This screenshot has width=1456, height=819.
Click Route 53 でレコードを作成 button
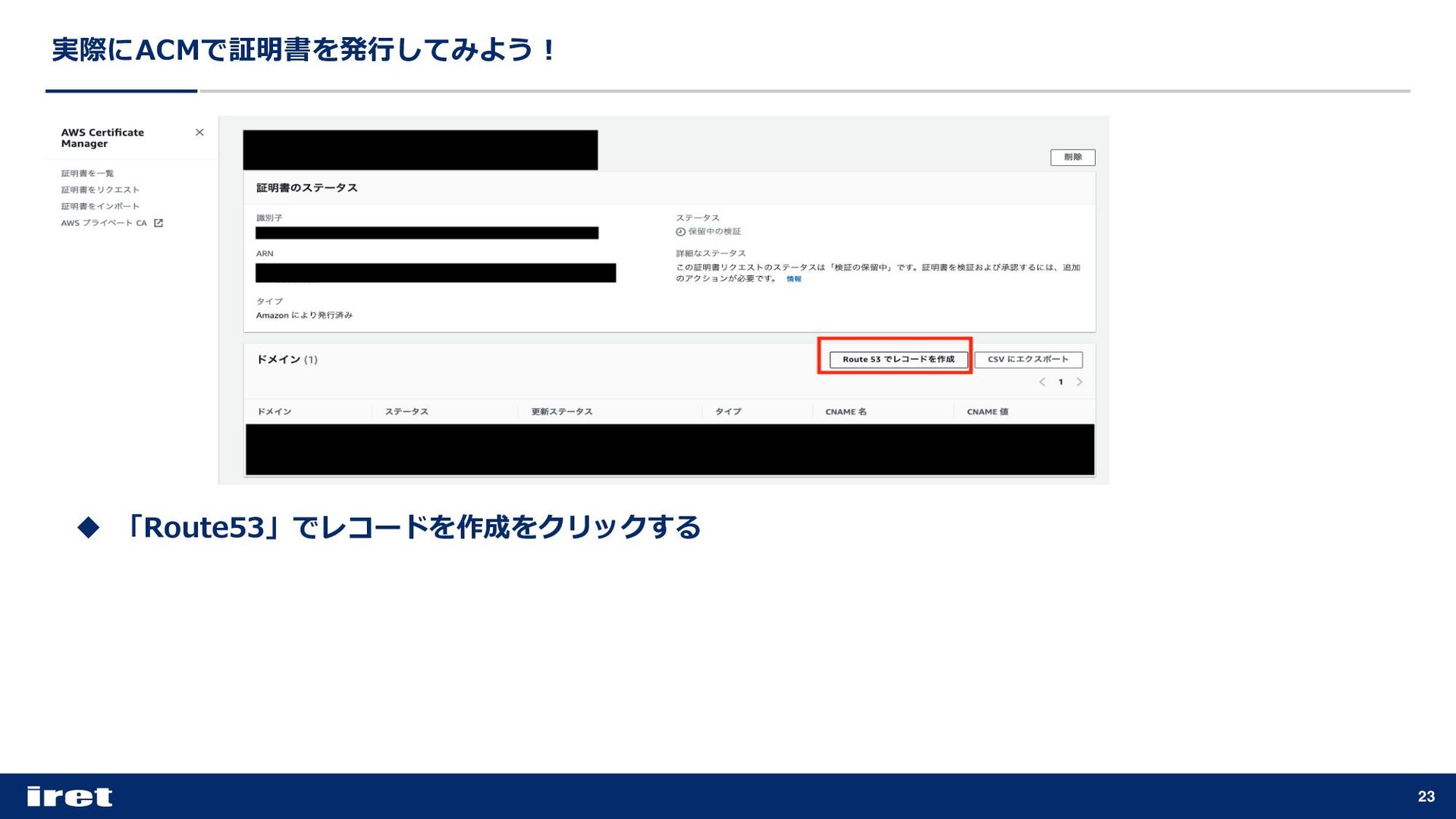click(898, 359)
